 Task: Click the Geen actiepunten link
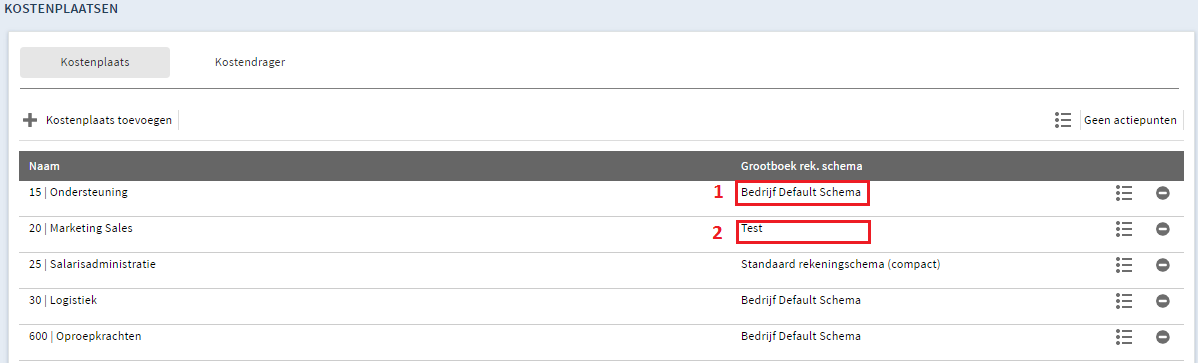1130,120
